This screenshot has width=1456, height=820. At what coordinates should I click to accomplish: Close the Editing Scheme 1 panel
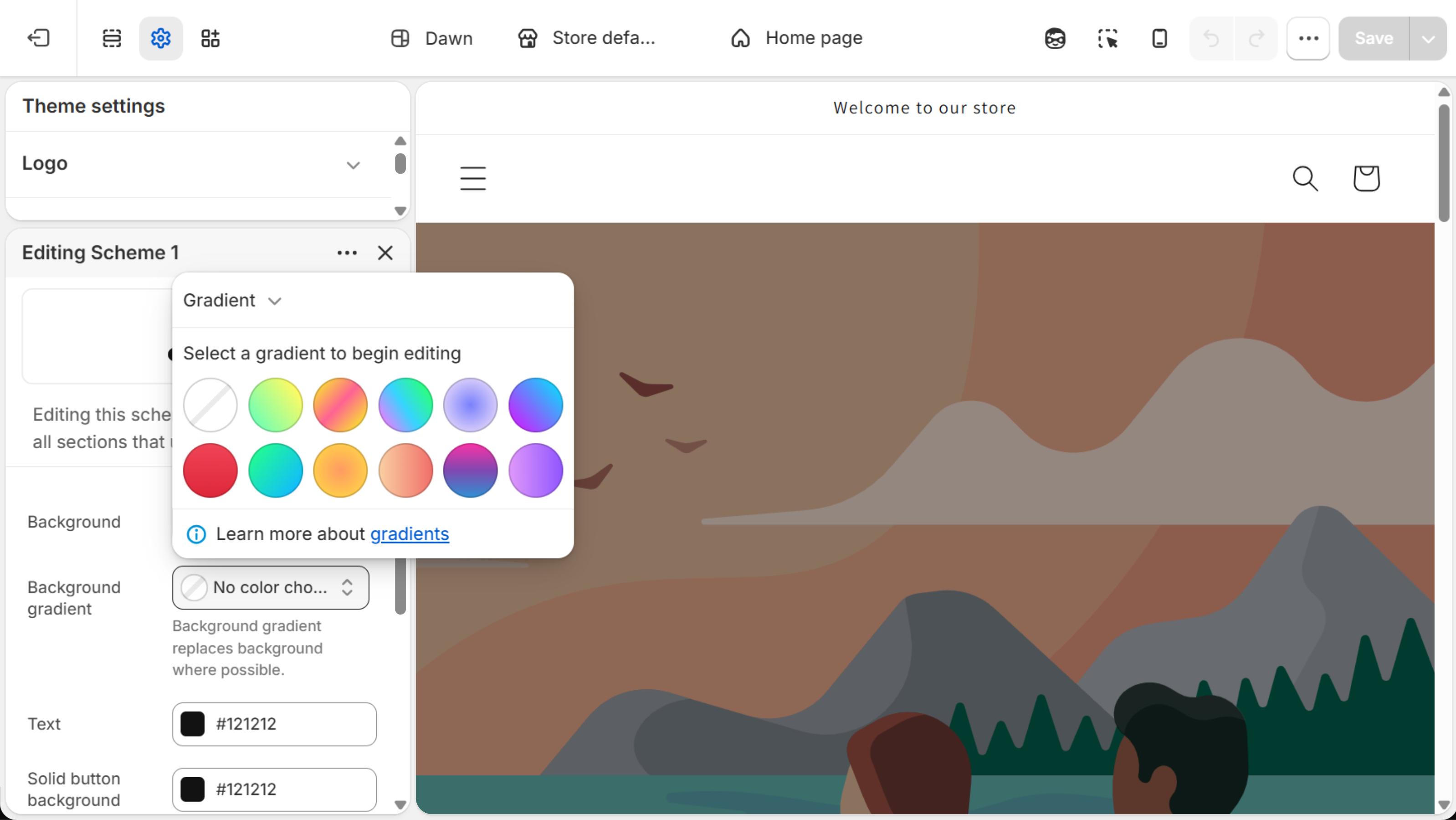[x=385, y=253]
